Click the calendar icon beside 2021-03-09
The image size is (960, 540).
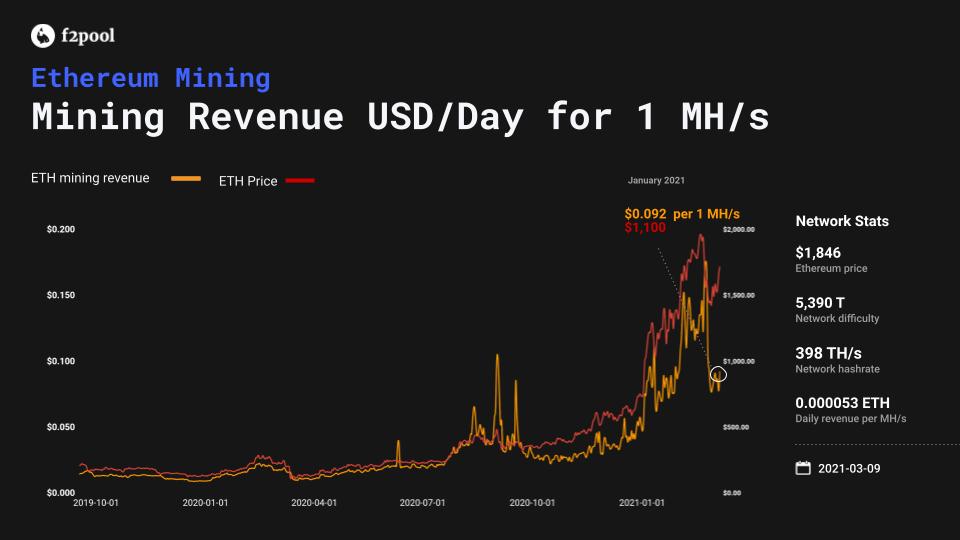click(803, 468)
